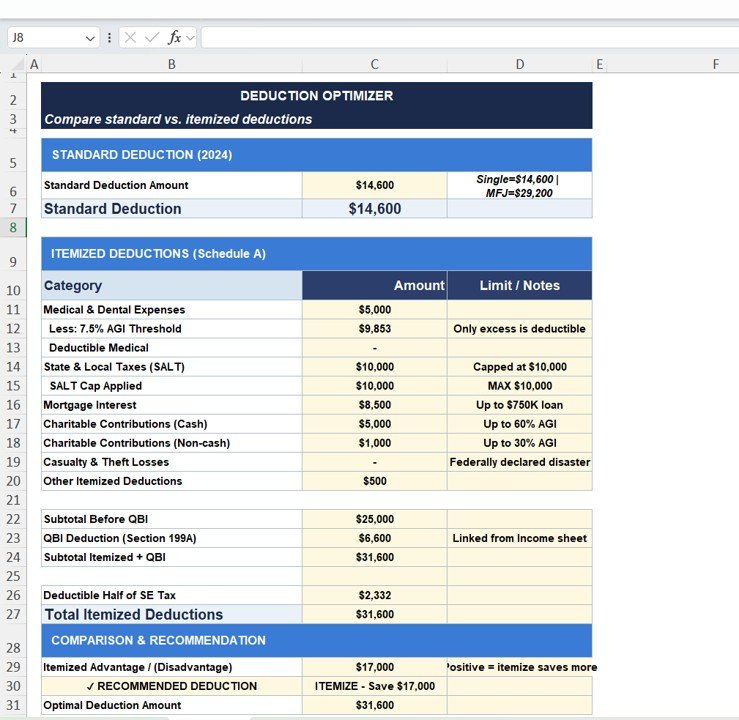Click into the formula bar input
This screenshot has width=739, height=720.
pyautogui.click(x=470, y=38)
